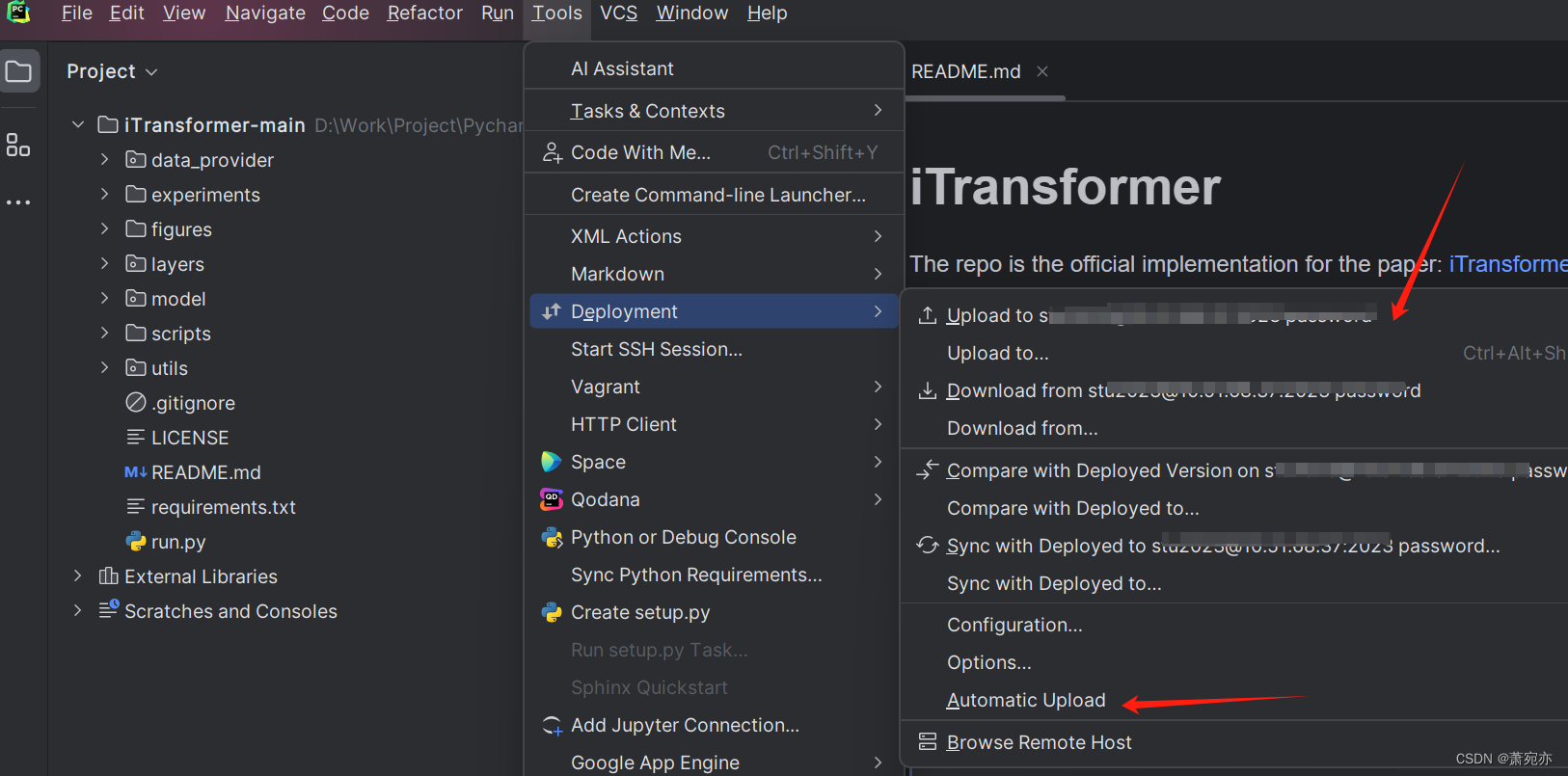1568x776 pixels.
Task: Click the Scratches and Consoles icon
Action: 109,609
